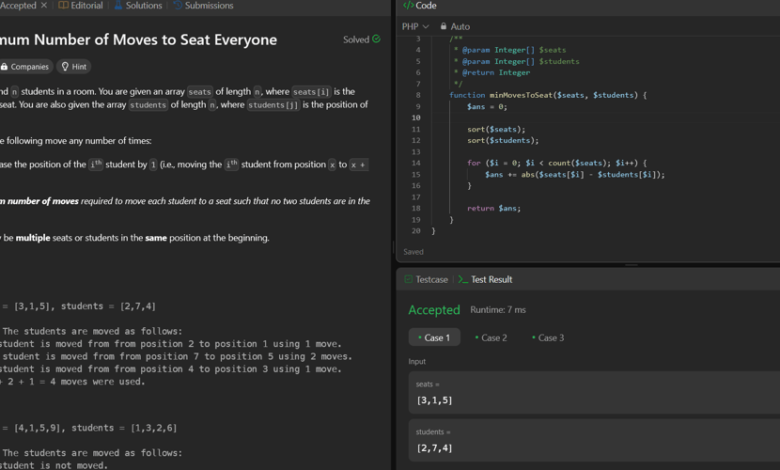Click the Hint lightbulb icon
The height and width of the screenshot is (470, 780).
click(65, 67)
